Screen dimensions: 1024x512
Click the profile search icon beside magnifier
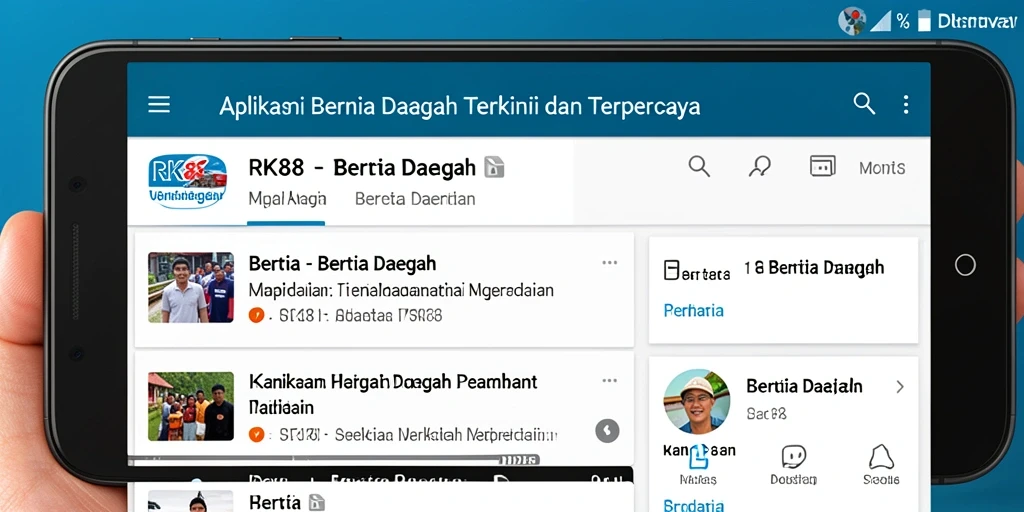(x=760, y=167)
